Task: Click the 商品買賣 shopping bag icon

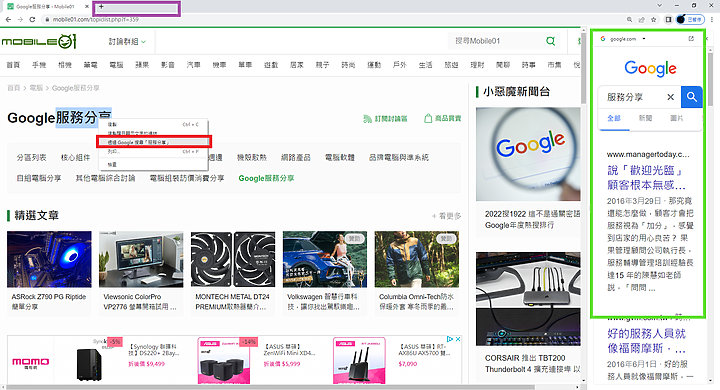Action: [x=428, y=118]
